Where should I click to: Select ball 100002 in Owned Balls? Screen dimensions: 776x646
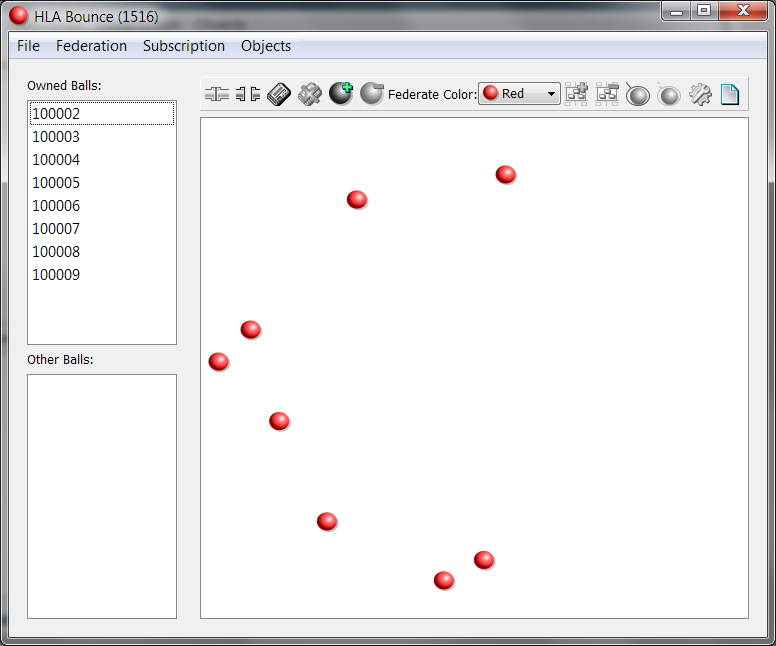coord(56,114)
